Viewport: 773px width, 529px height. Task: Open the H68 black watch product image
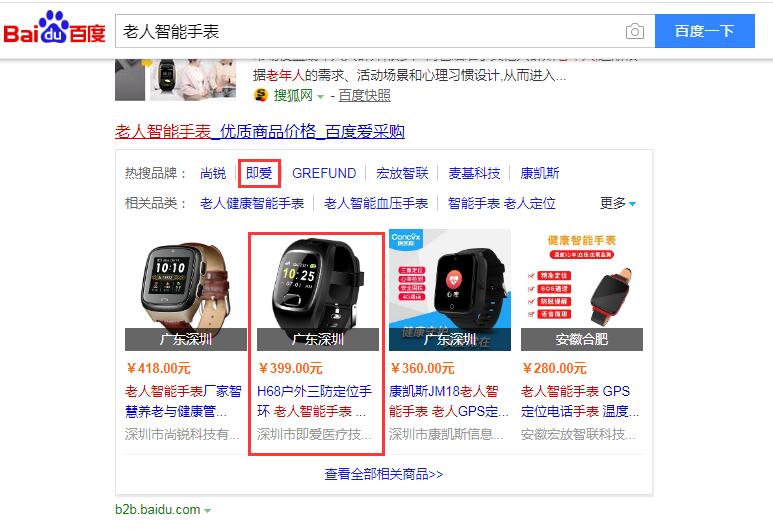pyautogui.click(x=318, y=292)
